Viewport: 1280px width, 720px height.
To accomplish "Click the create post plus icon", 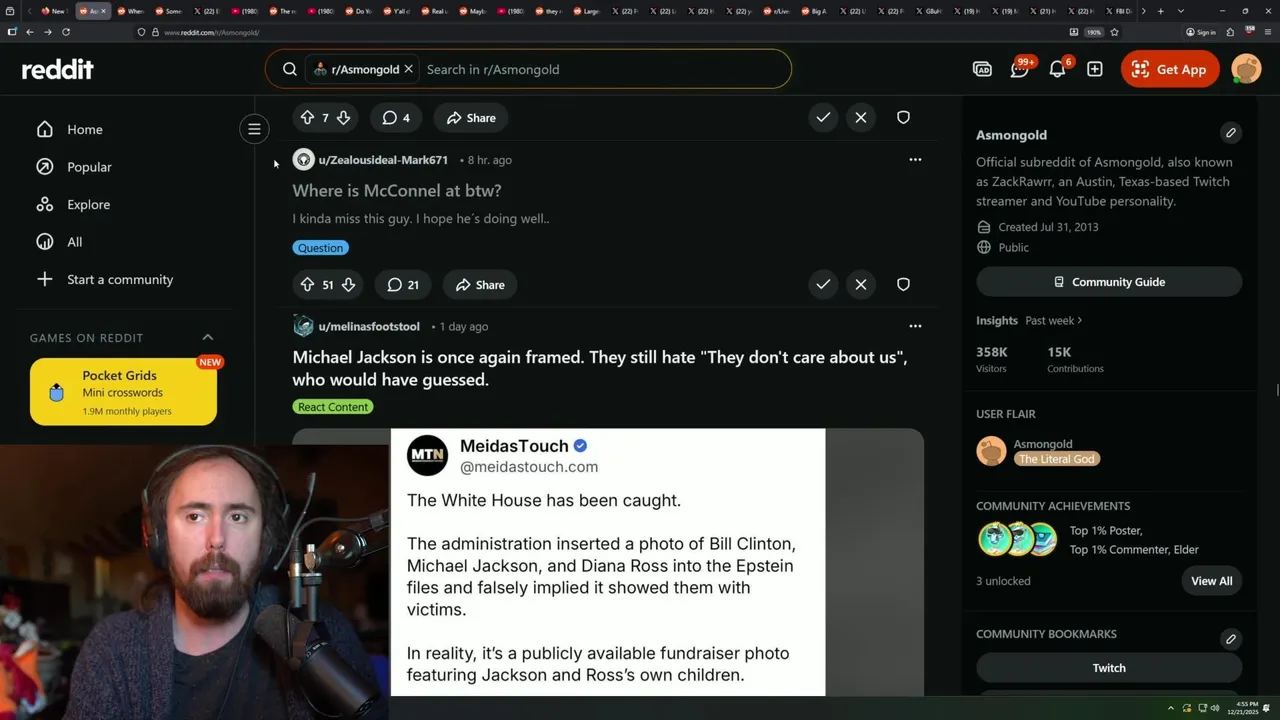I will [x=1095, y=69].
